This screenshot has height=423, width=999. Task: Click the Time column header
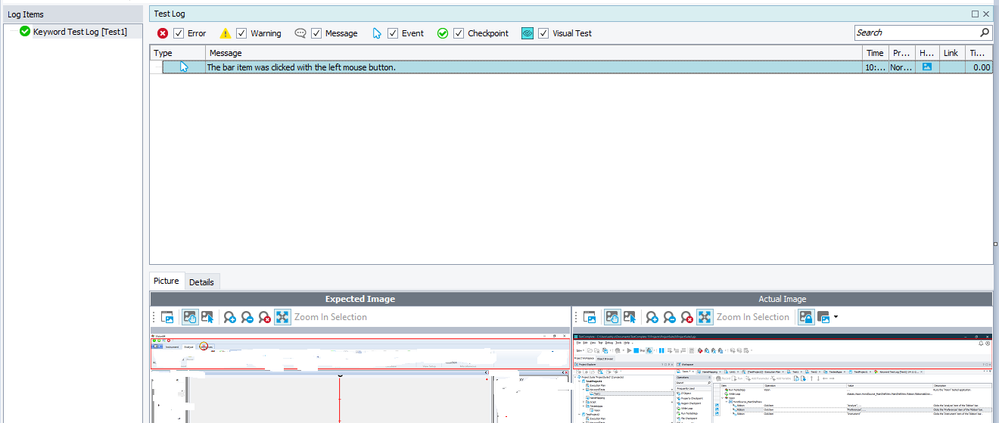click(874, 52)
